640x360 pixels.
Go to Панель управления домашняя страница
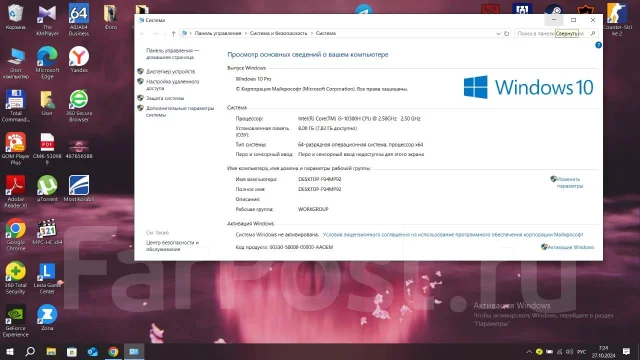172,54
